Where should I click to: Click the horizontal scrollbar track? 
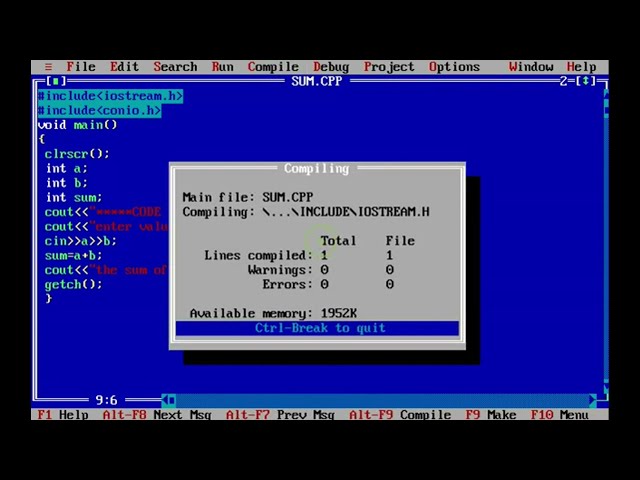tap(382, 400)
